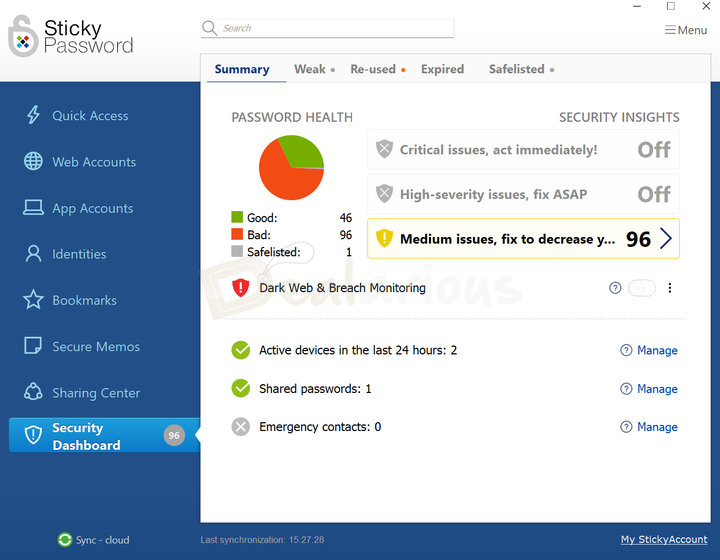Viewport: 720px width, 560px height.
Task: Open the Sharing Center section
Action: pyautogui.click(x=96, y=392)
